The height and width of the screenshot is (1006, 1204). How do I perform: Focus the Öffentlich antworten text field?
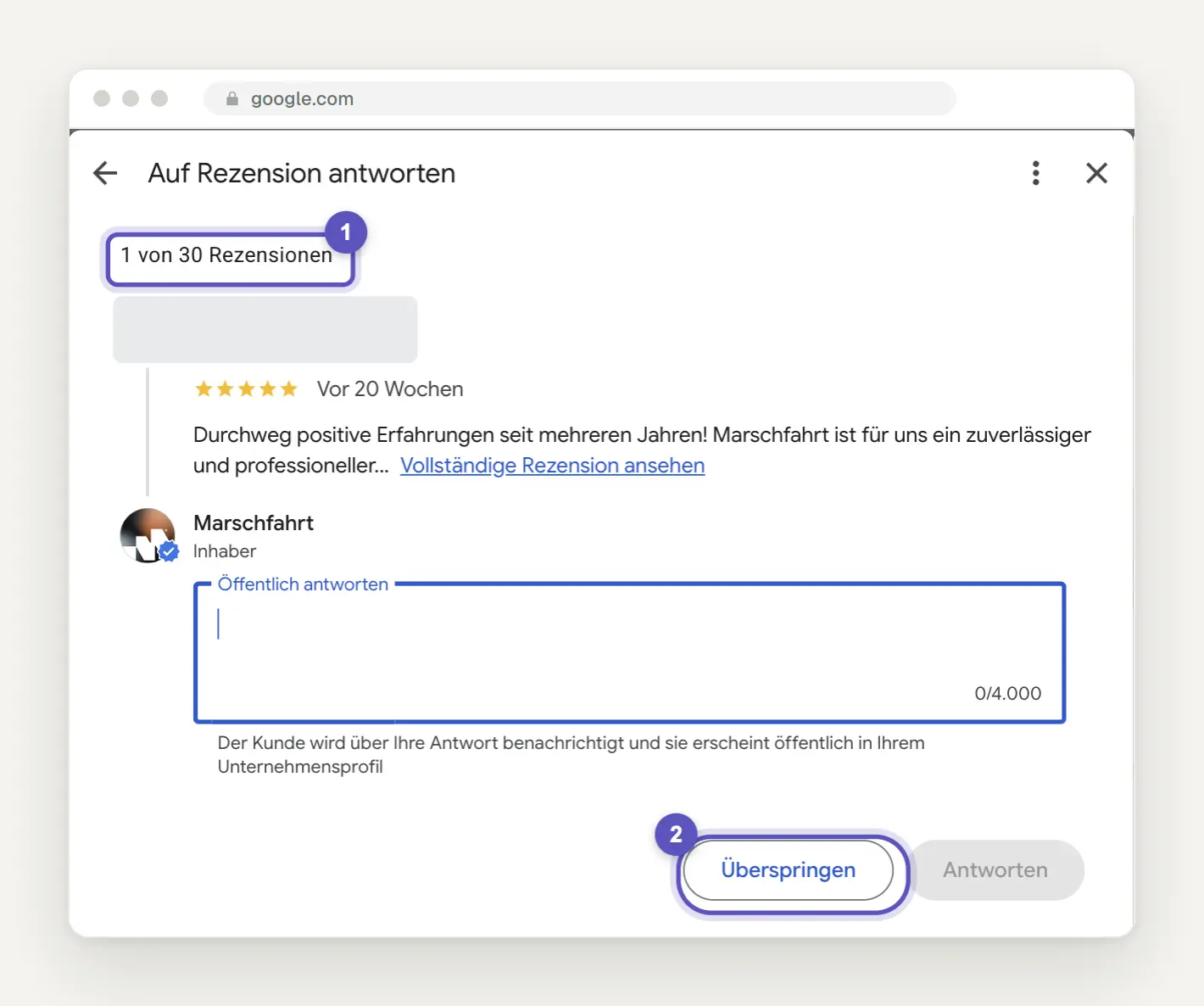tap(629, 652)
